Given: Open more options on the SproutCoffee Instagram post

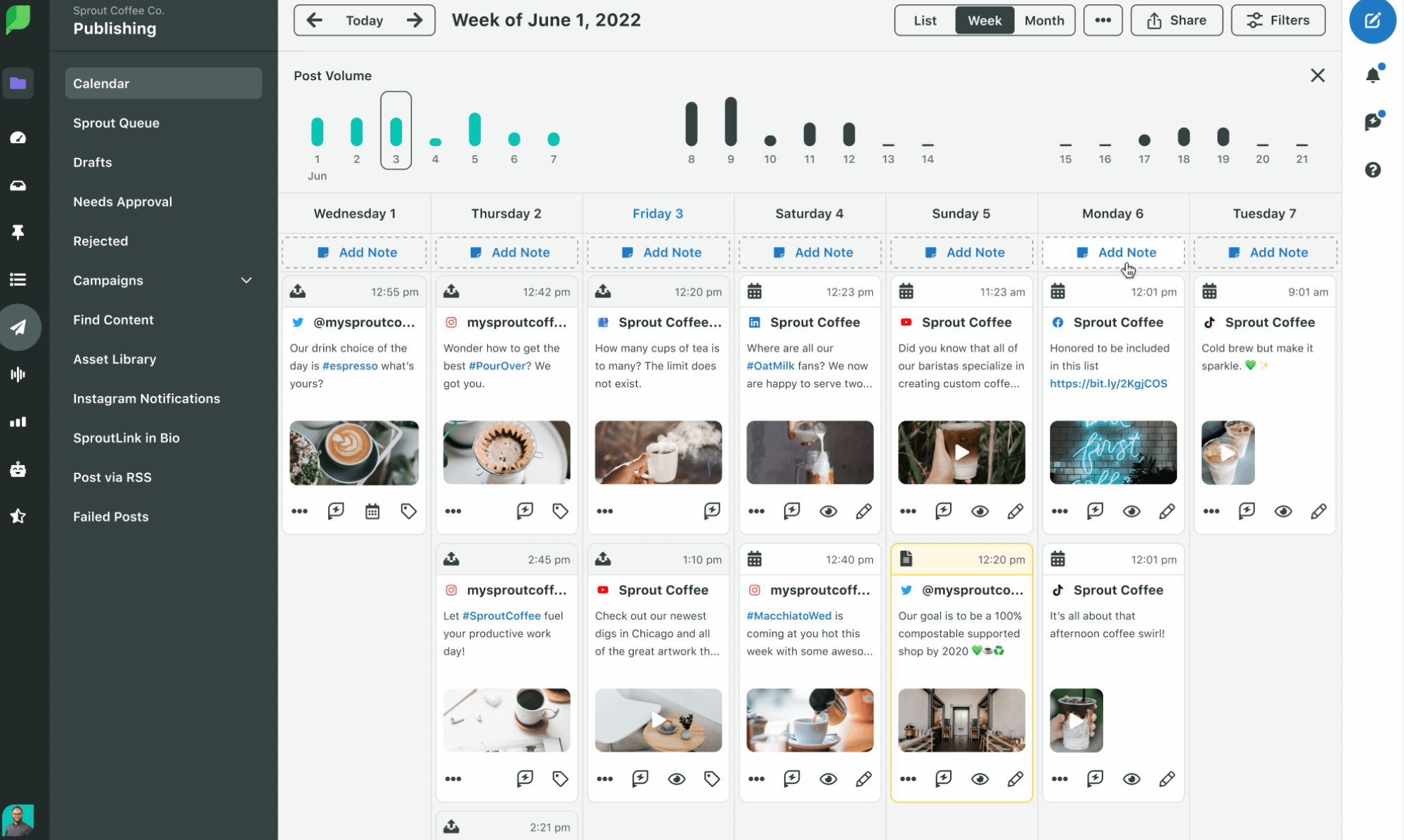Looking at the screenshot, I should pos(453,779).
